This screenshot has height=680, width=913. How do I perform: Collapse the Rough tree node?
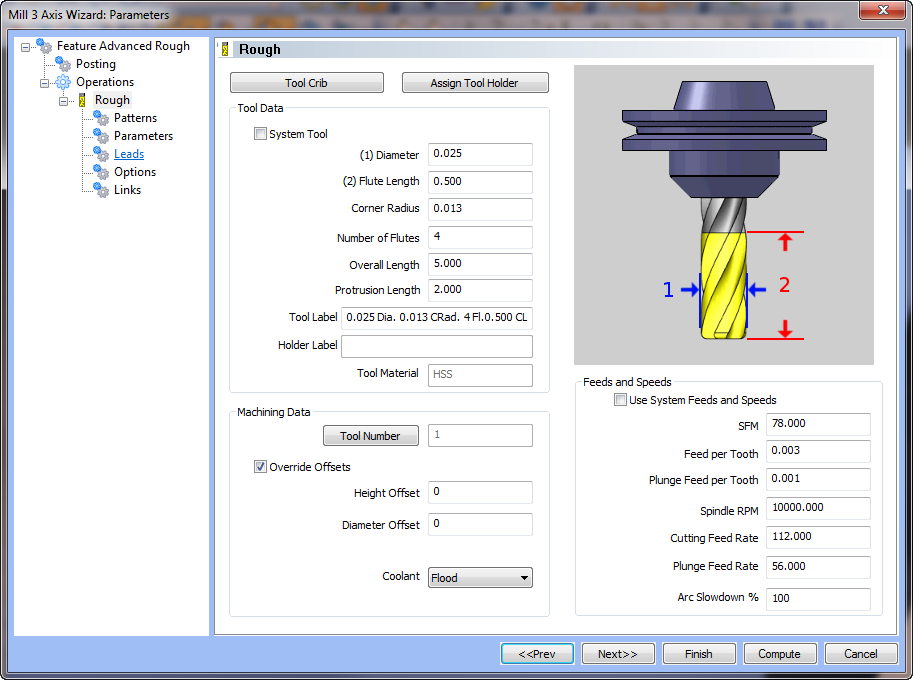pyautogui.click(x=64, y=99)
